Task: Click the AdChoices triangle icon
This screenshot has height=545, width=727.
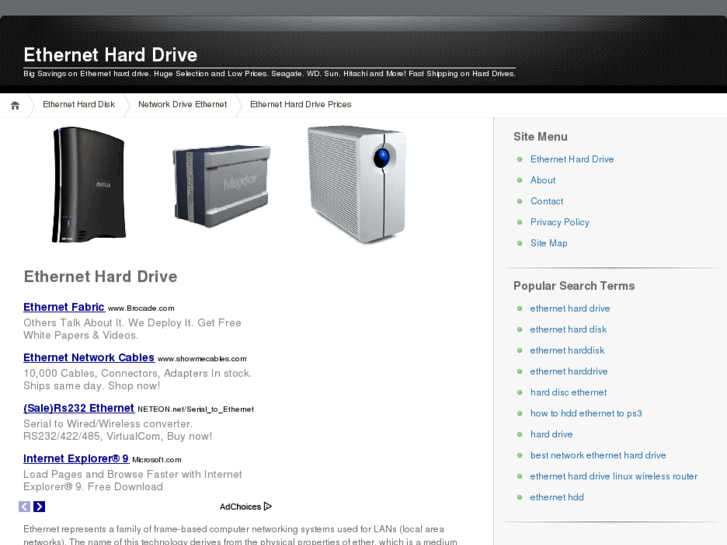Action: (x=268, y=506)
